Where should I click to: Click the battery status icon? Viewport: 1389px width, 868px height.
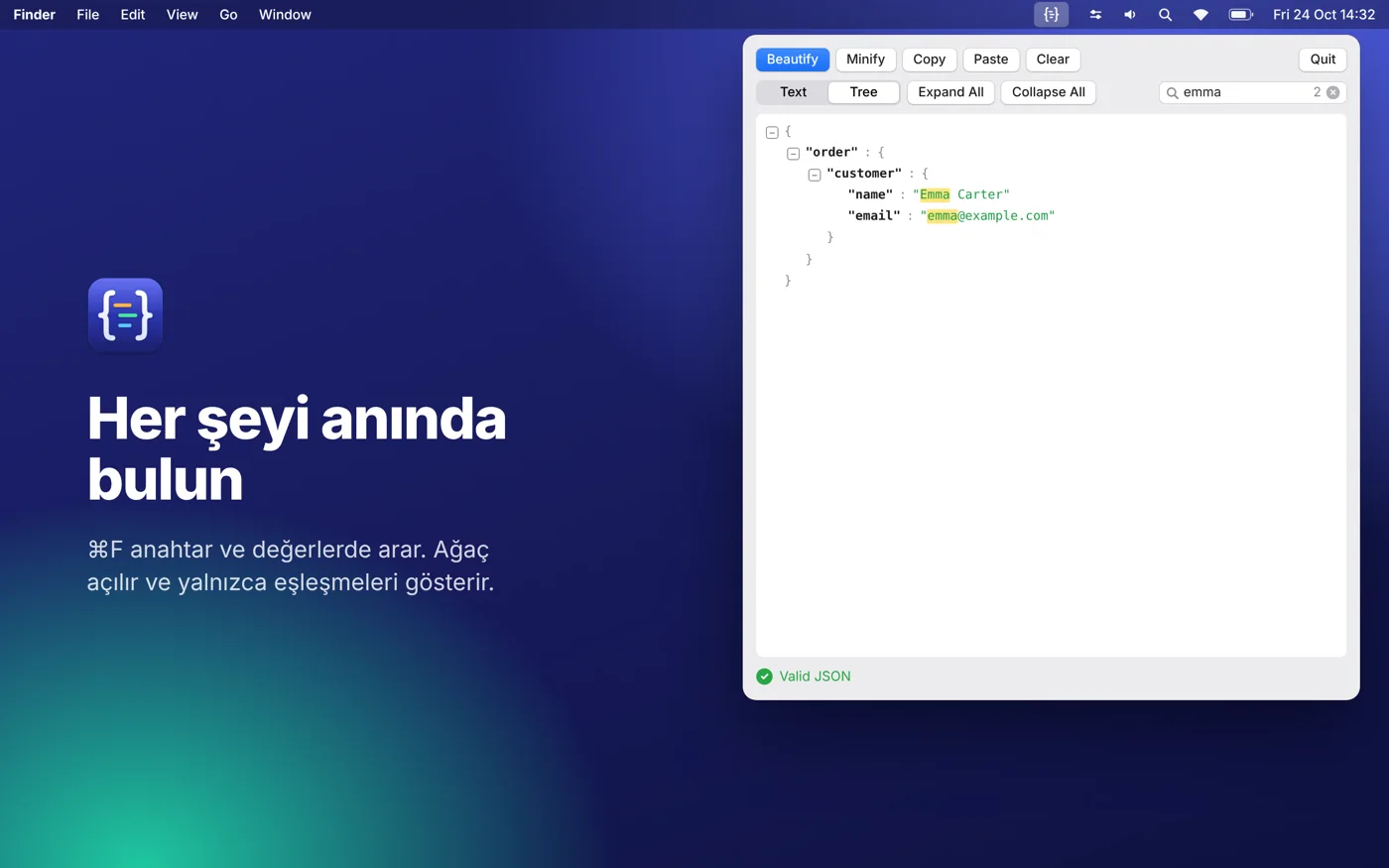1241,15
